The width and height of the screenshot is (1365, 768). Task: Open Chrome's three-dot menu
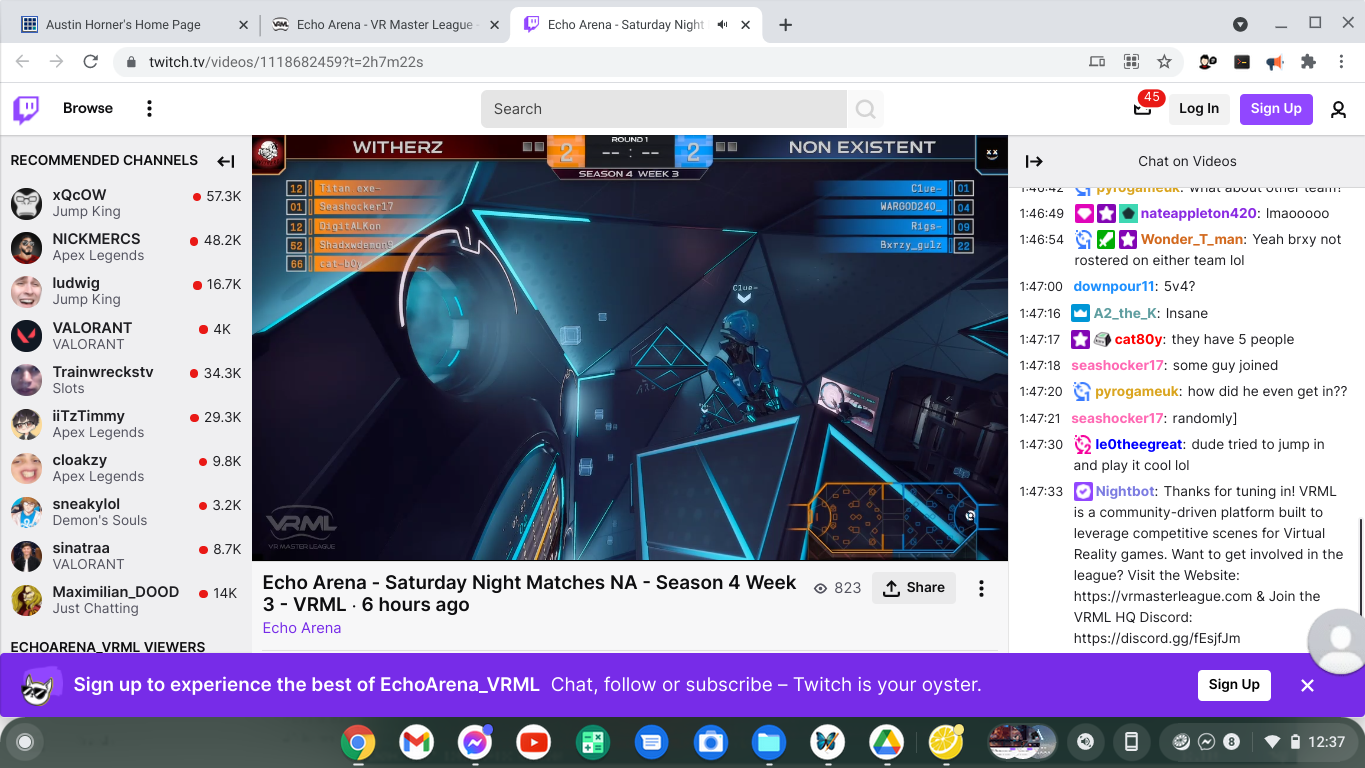pos(1342,62)
